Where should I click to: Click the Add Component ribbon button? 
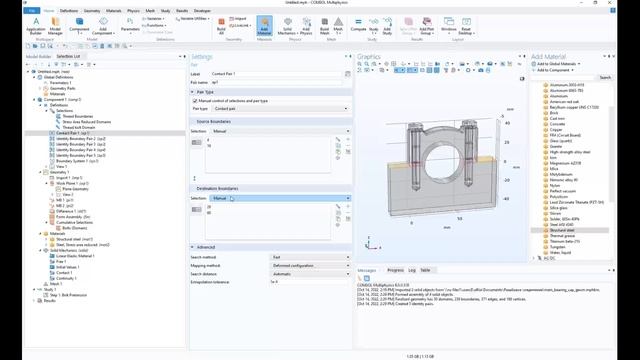(x=103, y=26)
